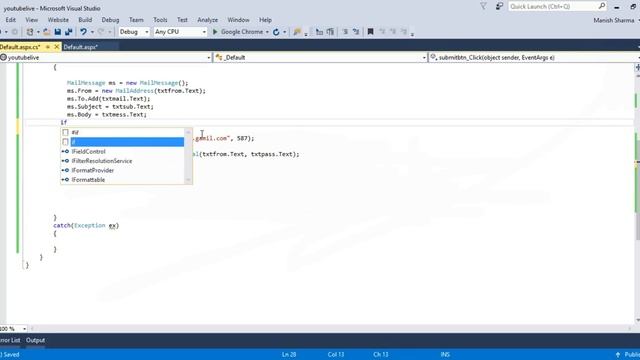The width and height of the screenshot is (640, 360).
Task: Select IFieldControl in IntelliSense list
Action: tap(122, 151)
